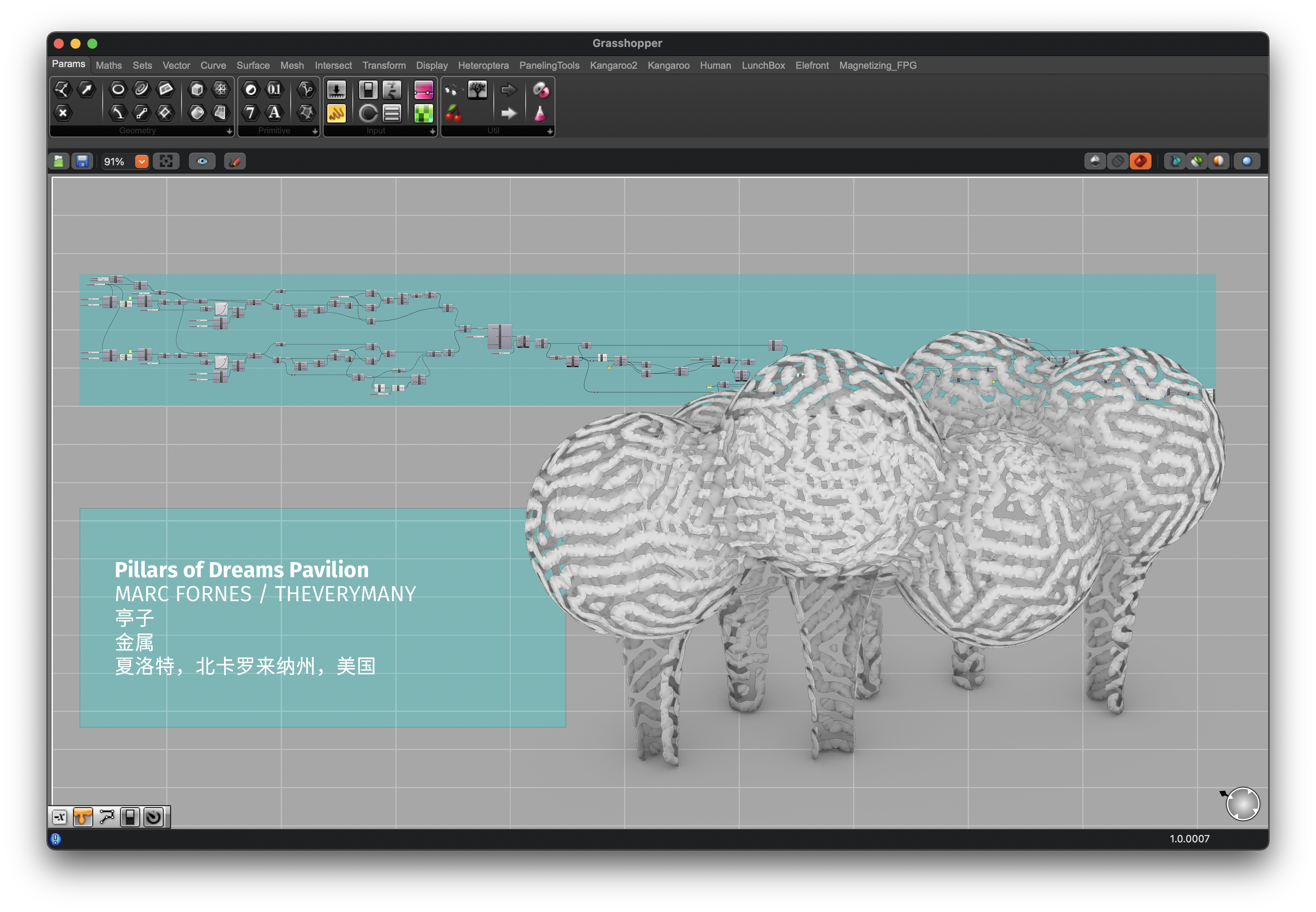Expand the Geometry panel with plus arrow
This screenshot has width=1316, height=912.
tap(229, 131)
